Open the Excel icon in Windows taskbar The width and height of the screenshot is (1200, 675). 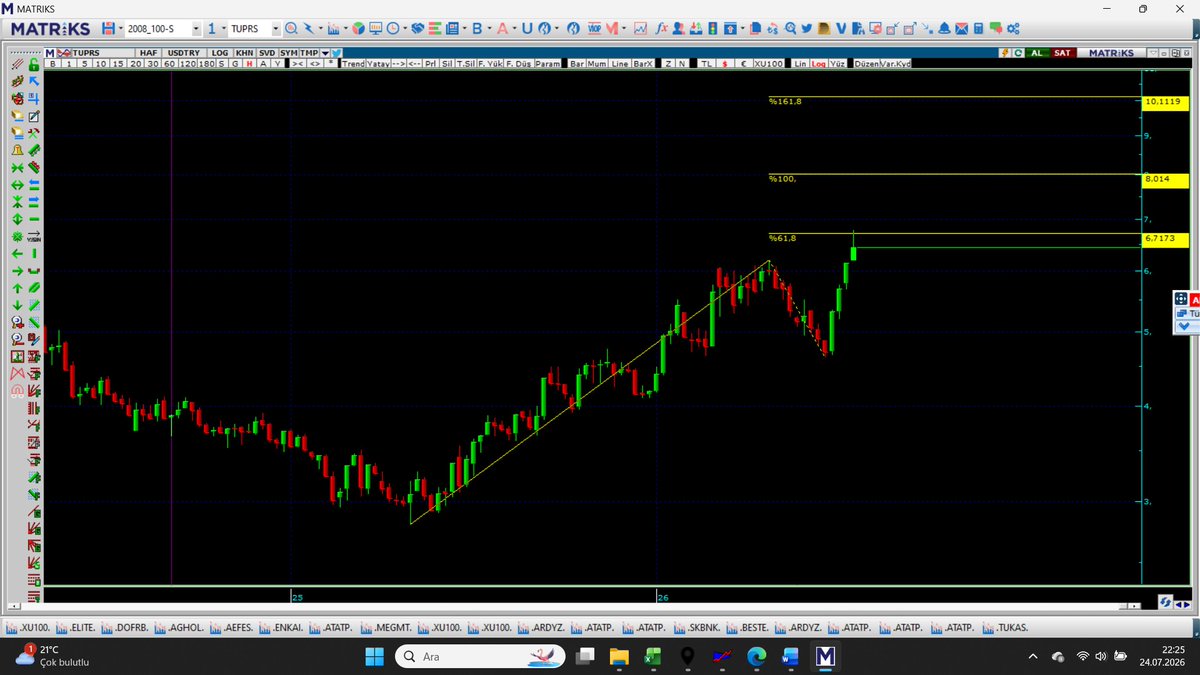click(x=653, y=657)
